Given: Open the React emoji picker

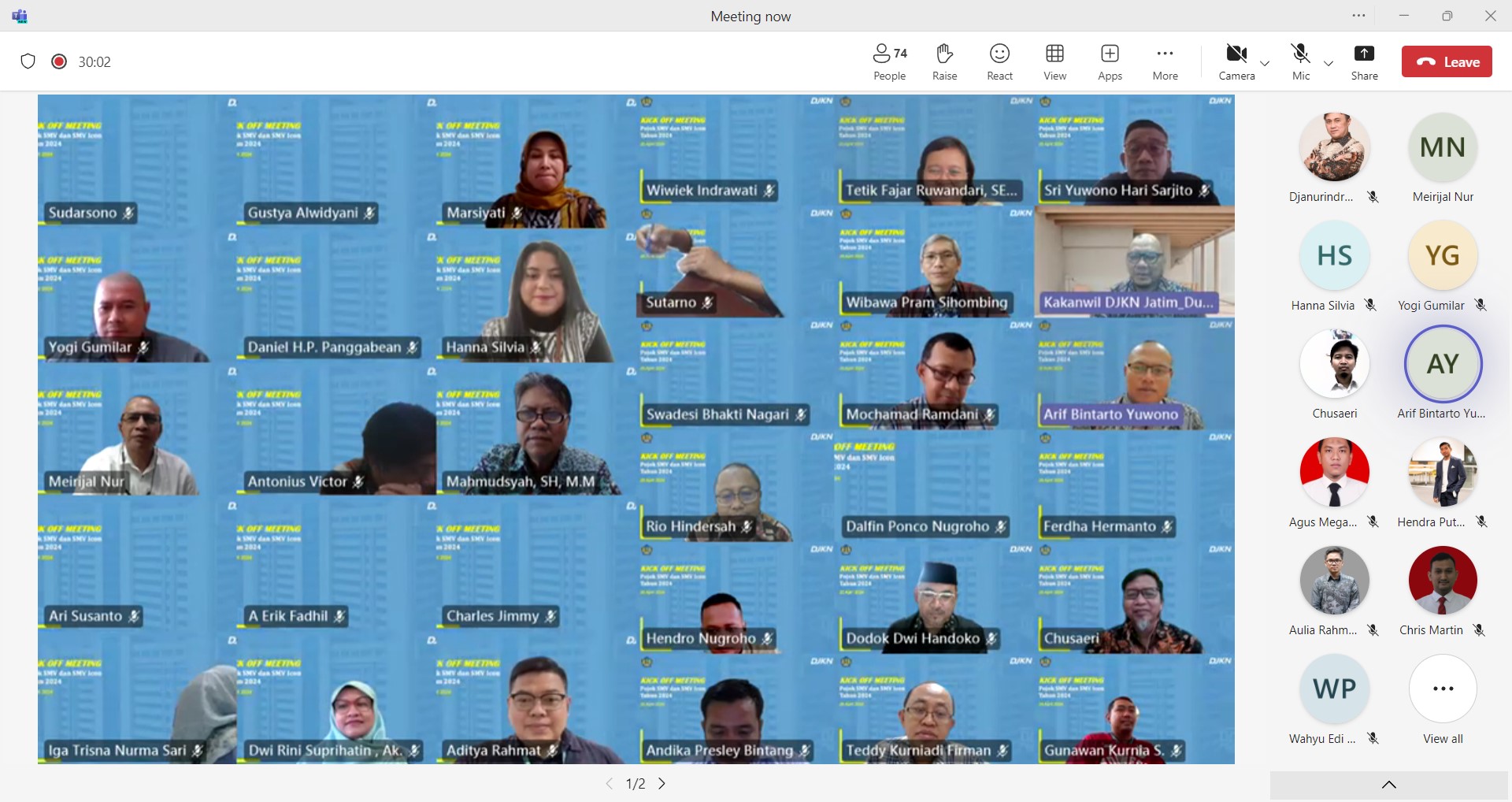Looking at the screenshot, I should (x=999, y=61).
